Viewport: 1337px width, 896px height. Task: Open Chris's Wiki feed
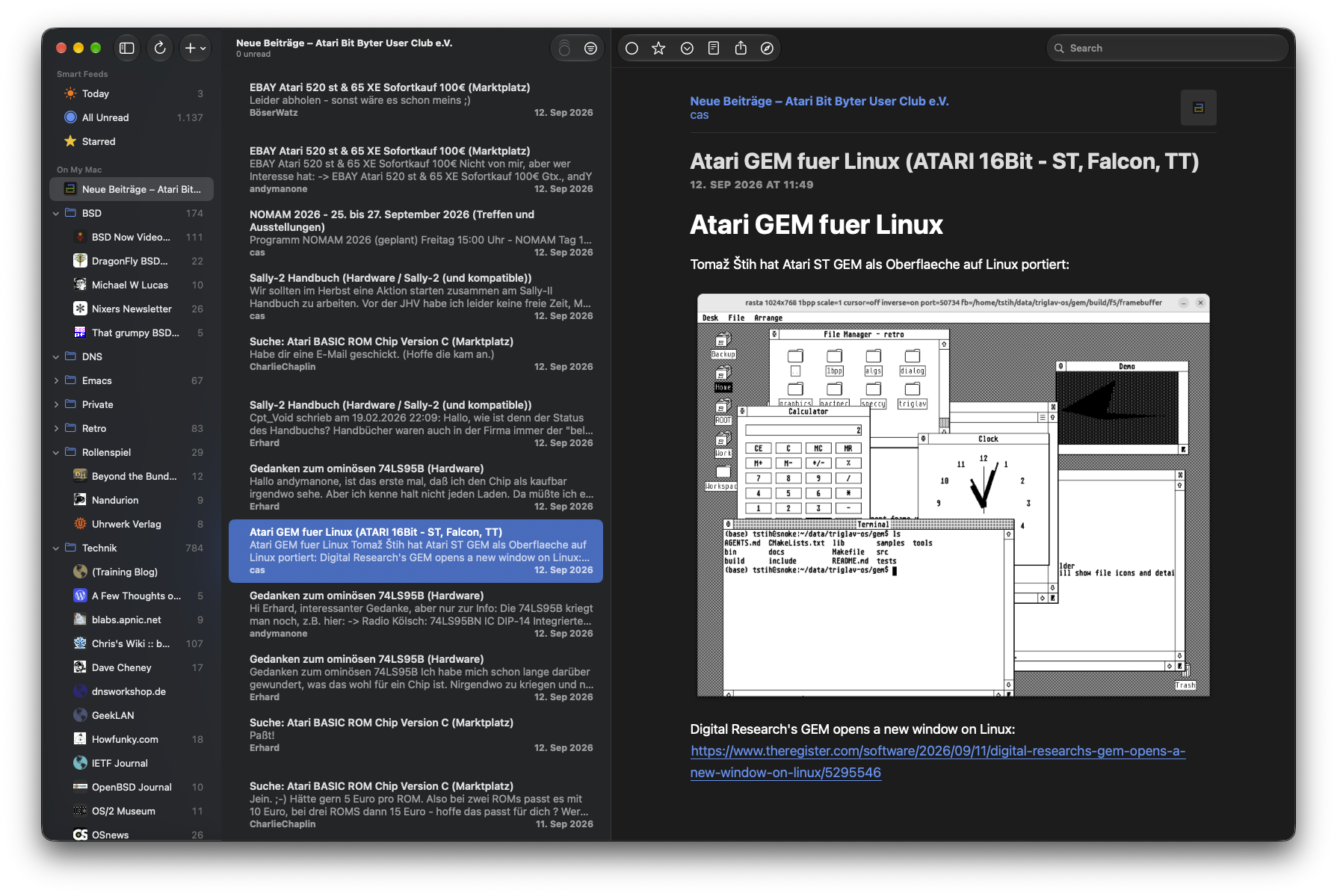tap(132, 643)
